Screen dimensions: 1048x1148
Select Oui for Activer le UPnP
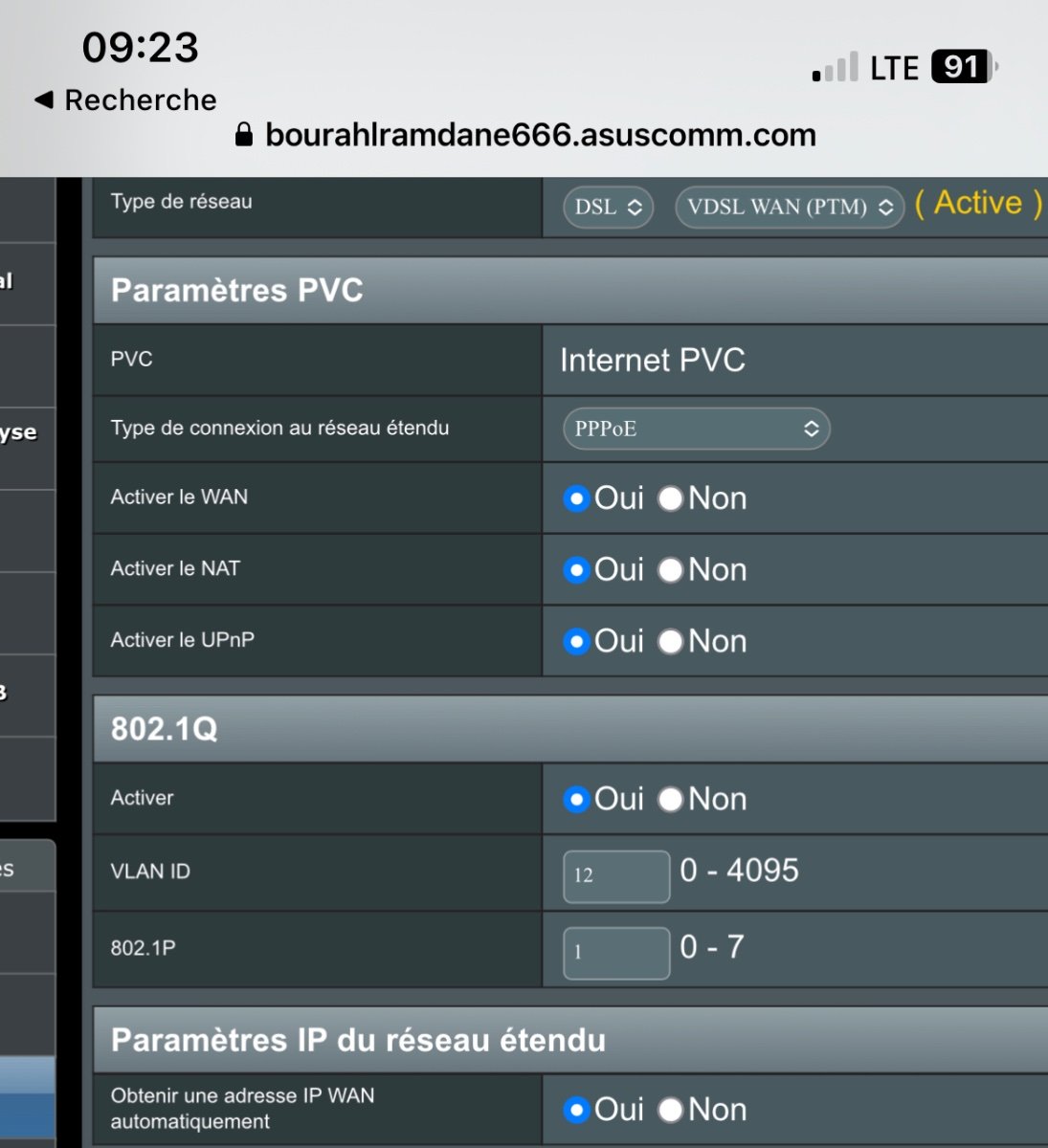pyautogui.click(x=576, y=641)
